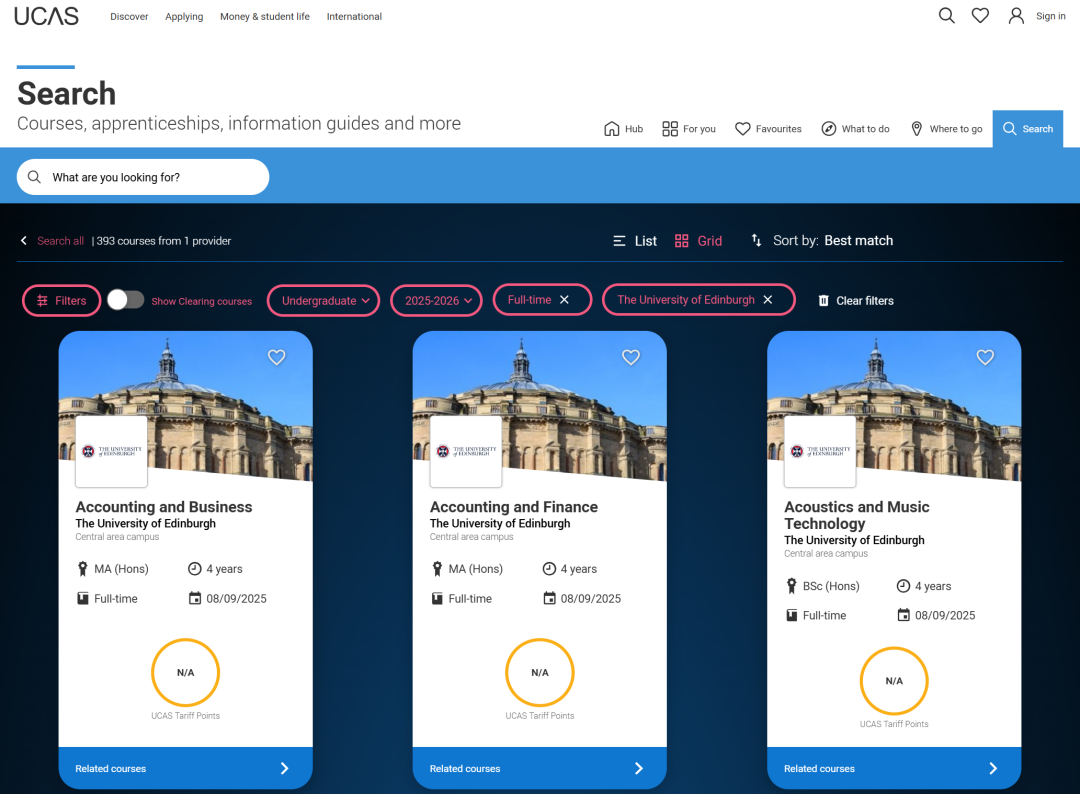Open the 2025-2026 year dropdown

[x=437, y=300]
